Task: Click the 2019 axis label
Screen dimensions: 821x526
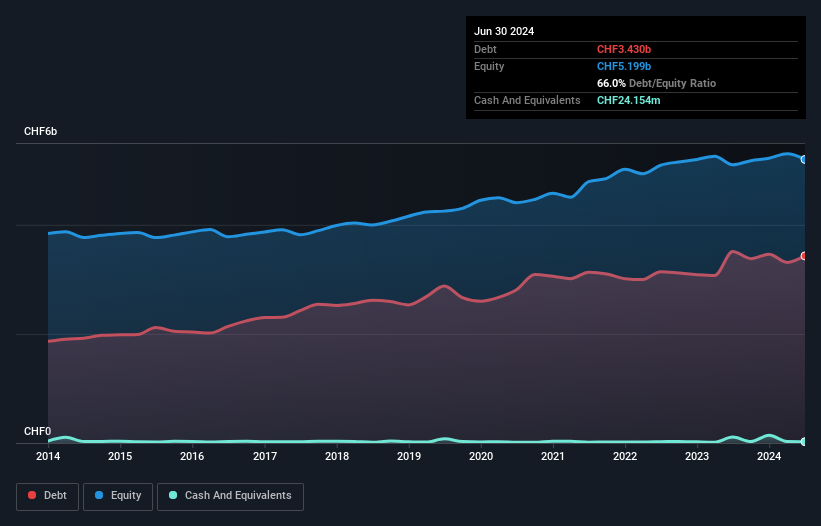Action: pyautogui.click(x=409, y=456)
